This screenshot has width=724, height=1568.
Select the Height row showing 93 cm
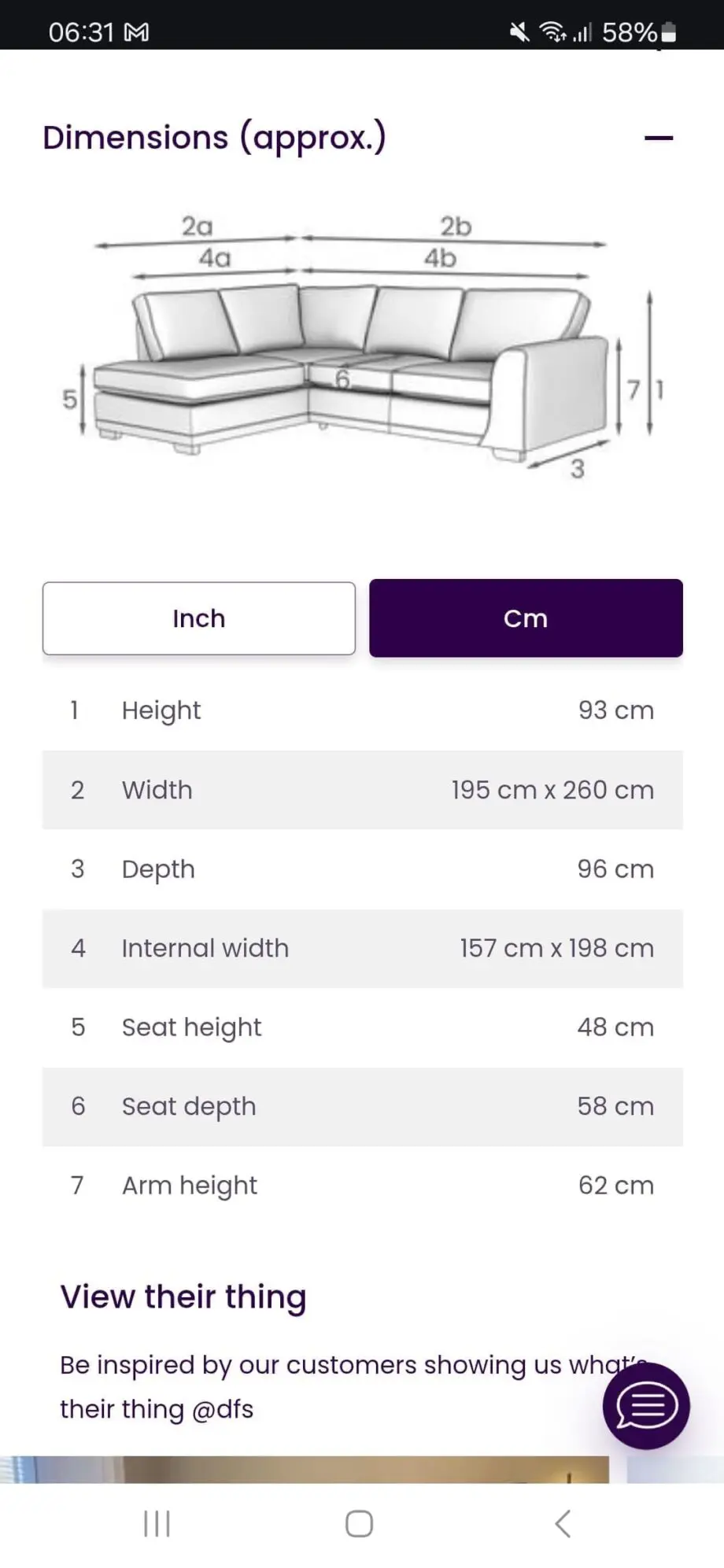tap(363, 710)
